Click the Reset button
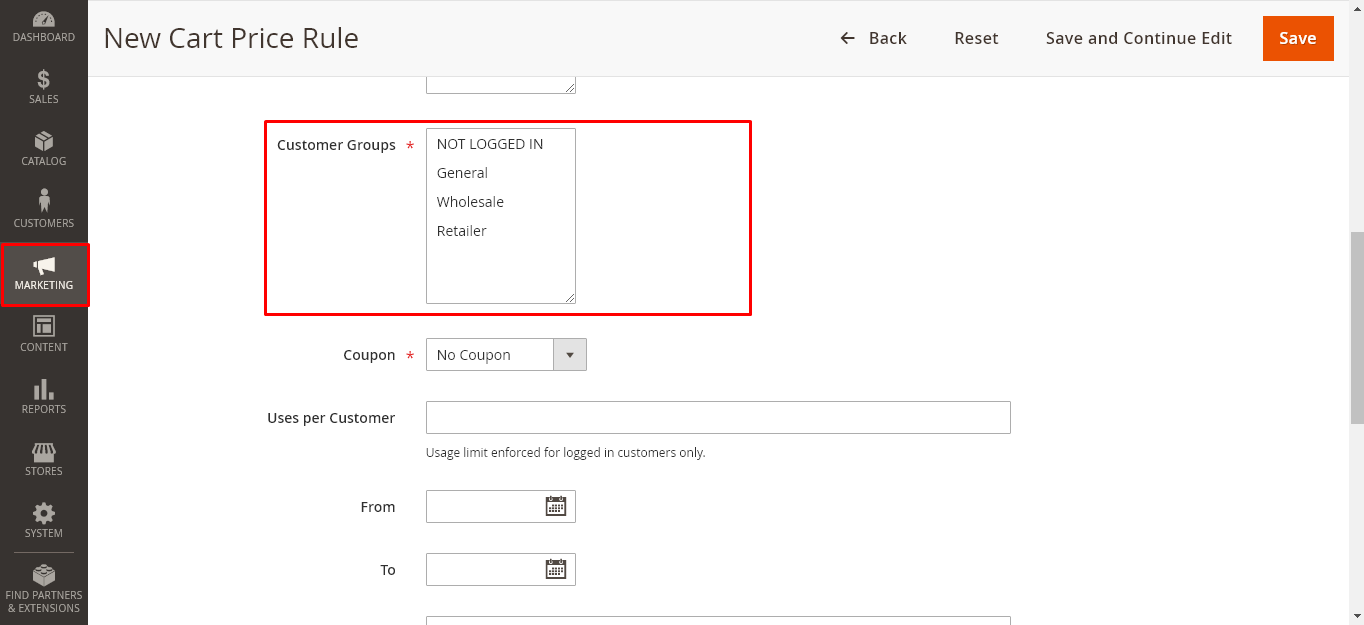This screenshot has width=1364, height=625. tap(976, 38)
